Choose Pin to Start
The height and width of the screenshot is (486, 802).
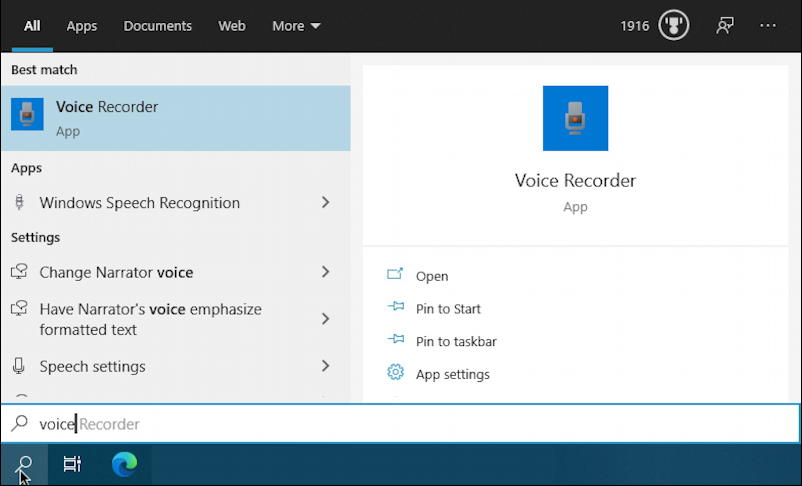tap(448, 309)
